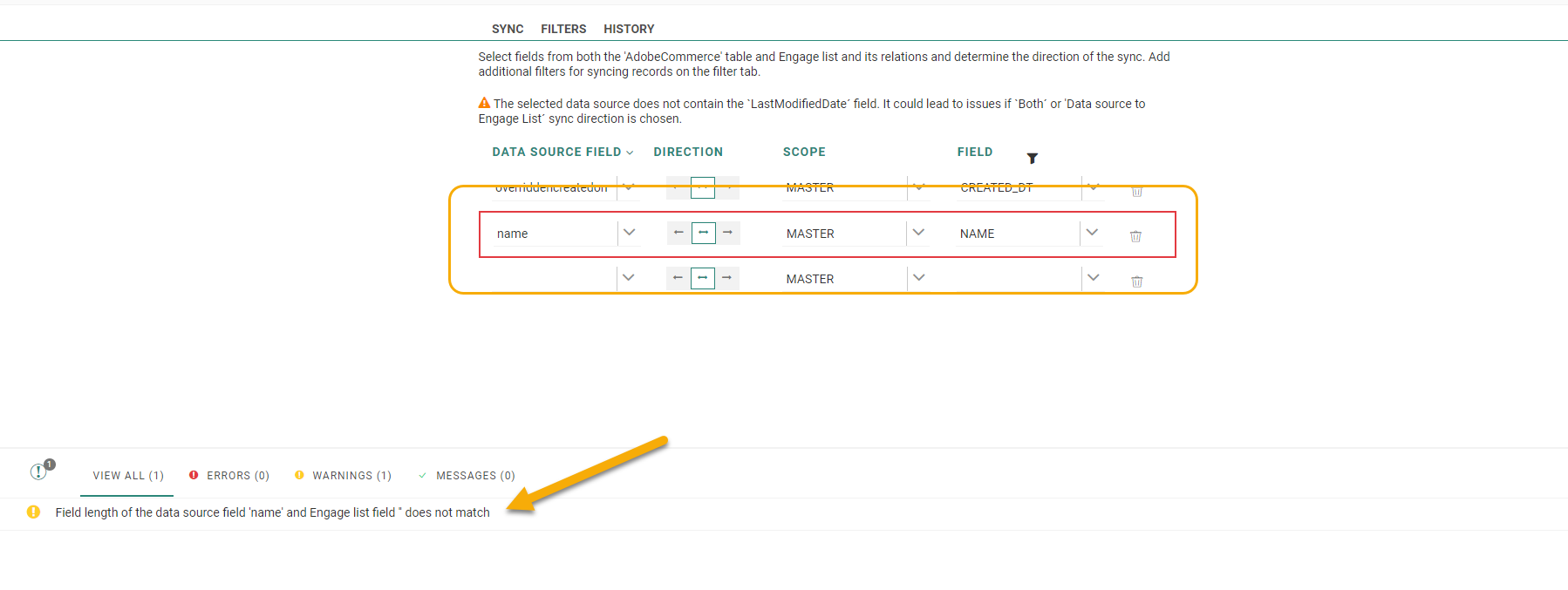Viewport: 1568px width, 590px height.
Task: Open the MASTER scope dropdown in name row
Action: coord(918,233)
